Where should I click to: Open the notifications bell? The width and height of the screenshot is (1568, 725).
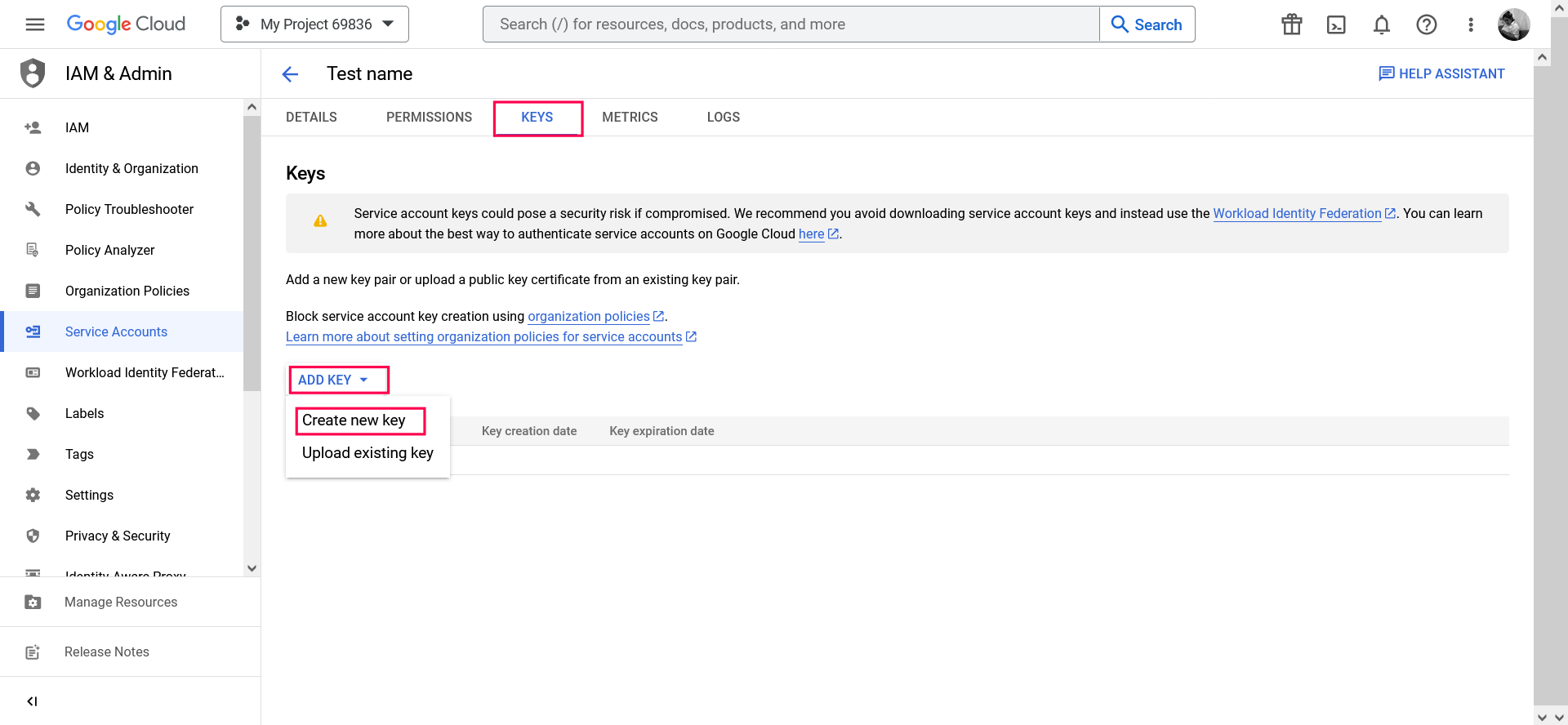1382,24
